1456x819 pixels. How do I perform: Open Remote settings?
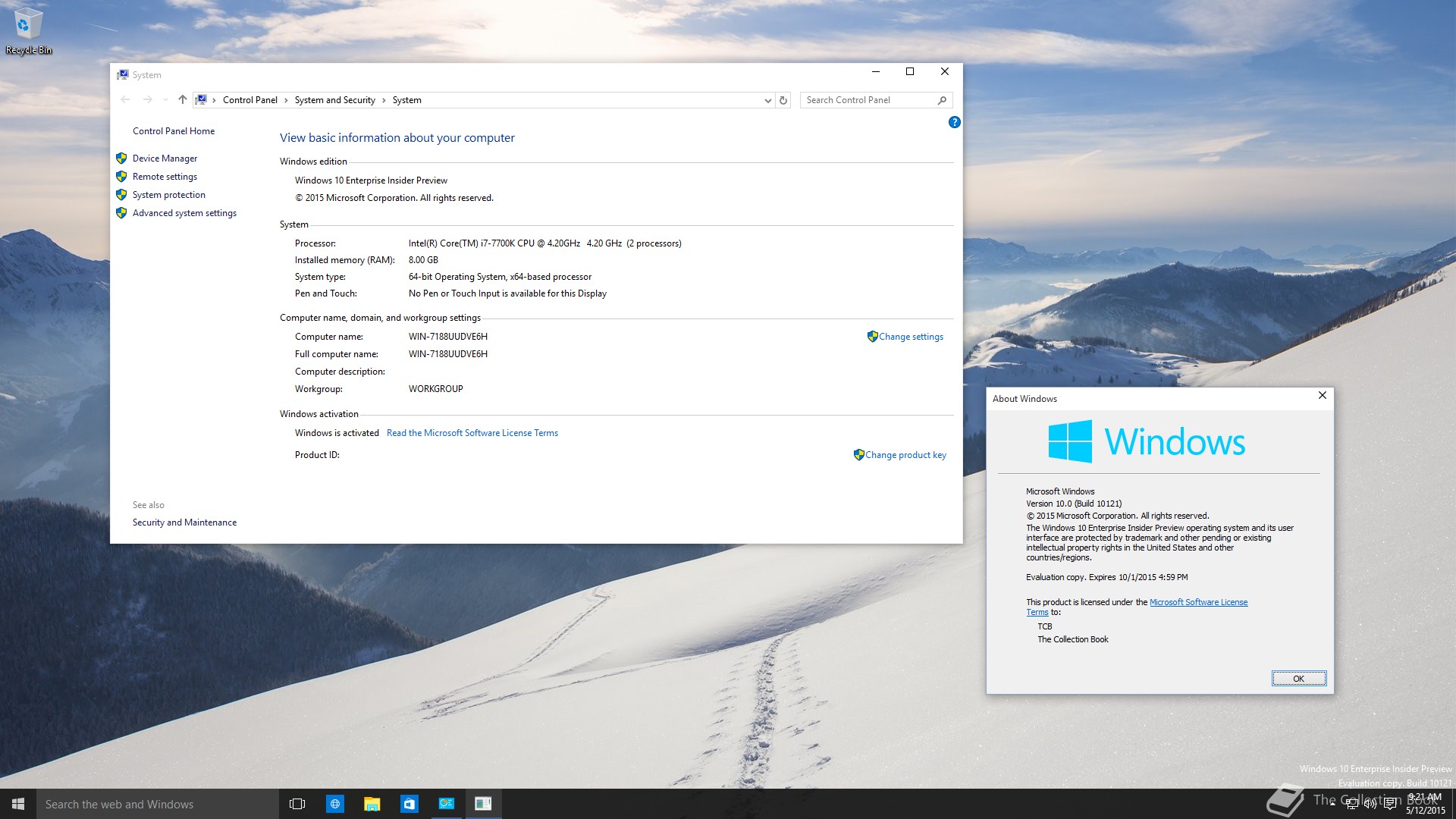tap(165, 177)
